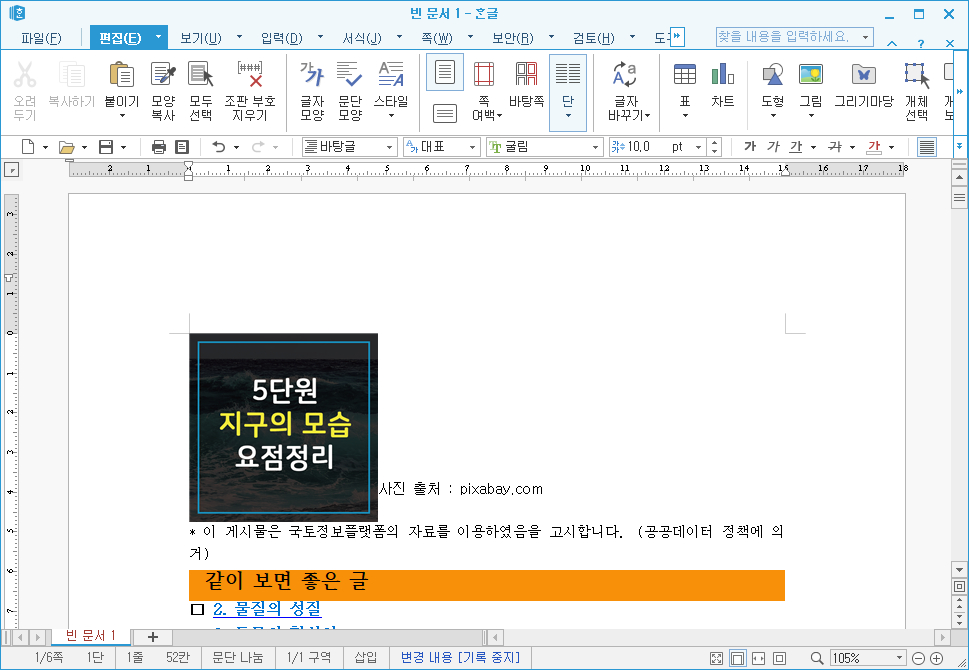Open Drawing Gallery (그리기마당)
This screenshot has height=670, width=969.
click(x=863, y=85)
